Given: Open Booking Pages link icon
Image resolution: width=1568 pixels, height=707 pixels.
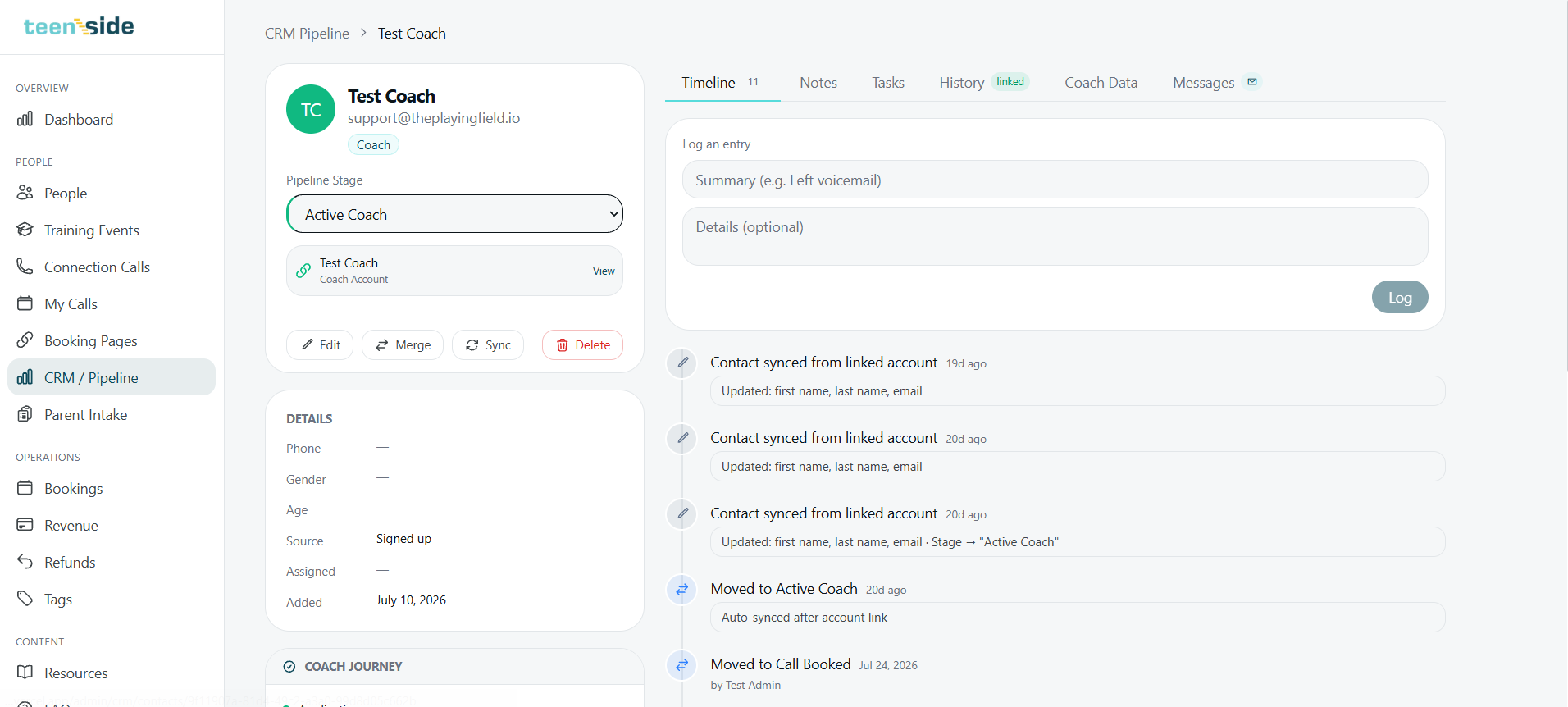Looking at the screenshot, I should [25, 340].
